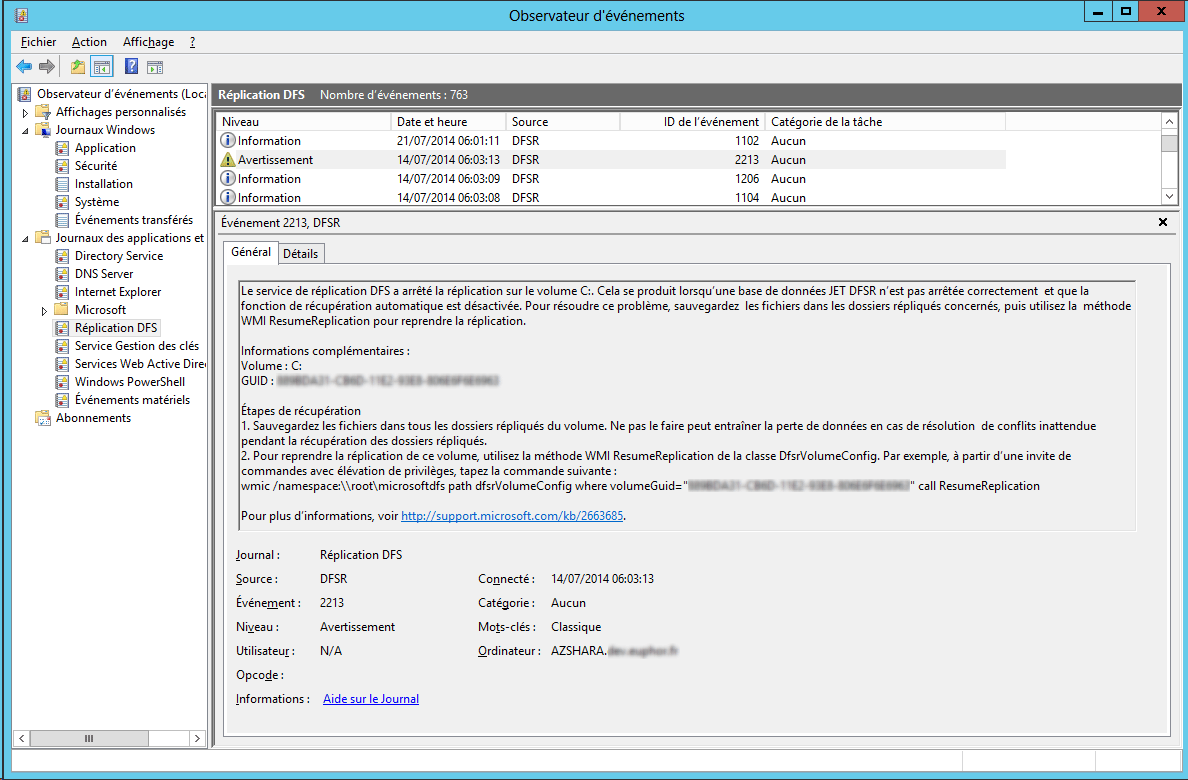Select the Avertissement event with warning icon
Viewport: 1188px width, 780px height.
[x=275, y=160]
